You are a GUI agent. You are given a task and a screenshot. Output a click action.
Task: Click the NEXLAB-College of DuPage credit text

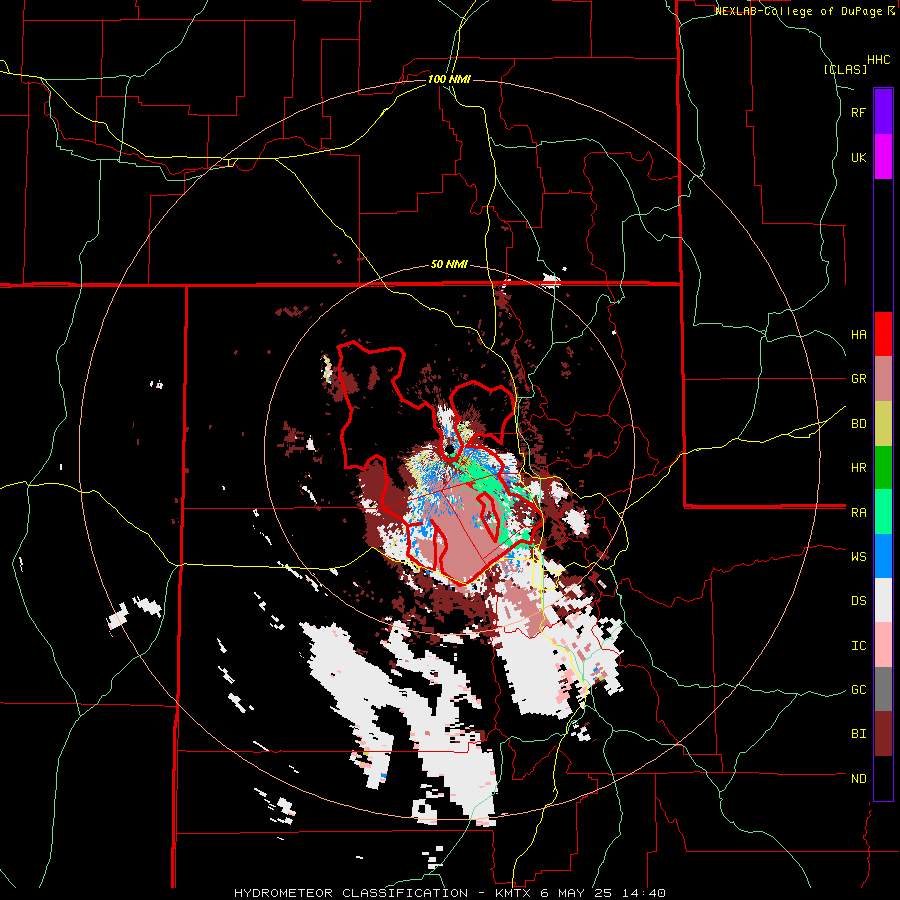pyautogui.click(x=799, y=11)
